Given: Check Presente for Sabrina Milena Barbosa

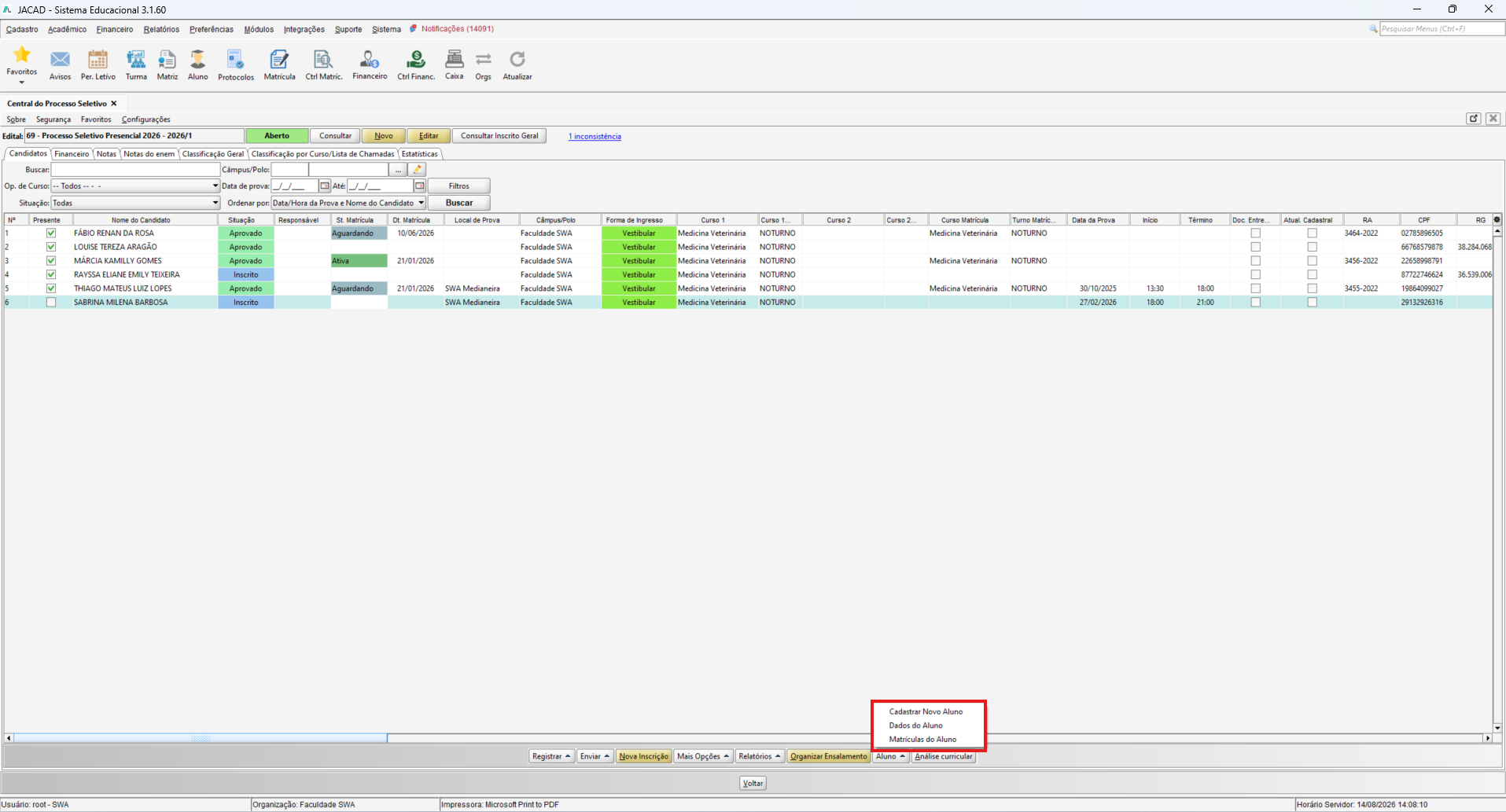Looking at the screenshot, I should 51,303.
